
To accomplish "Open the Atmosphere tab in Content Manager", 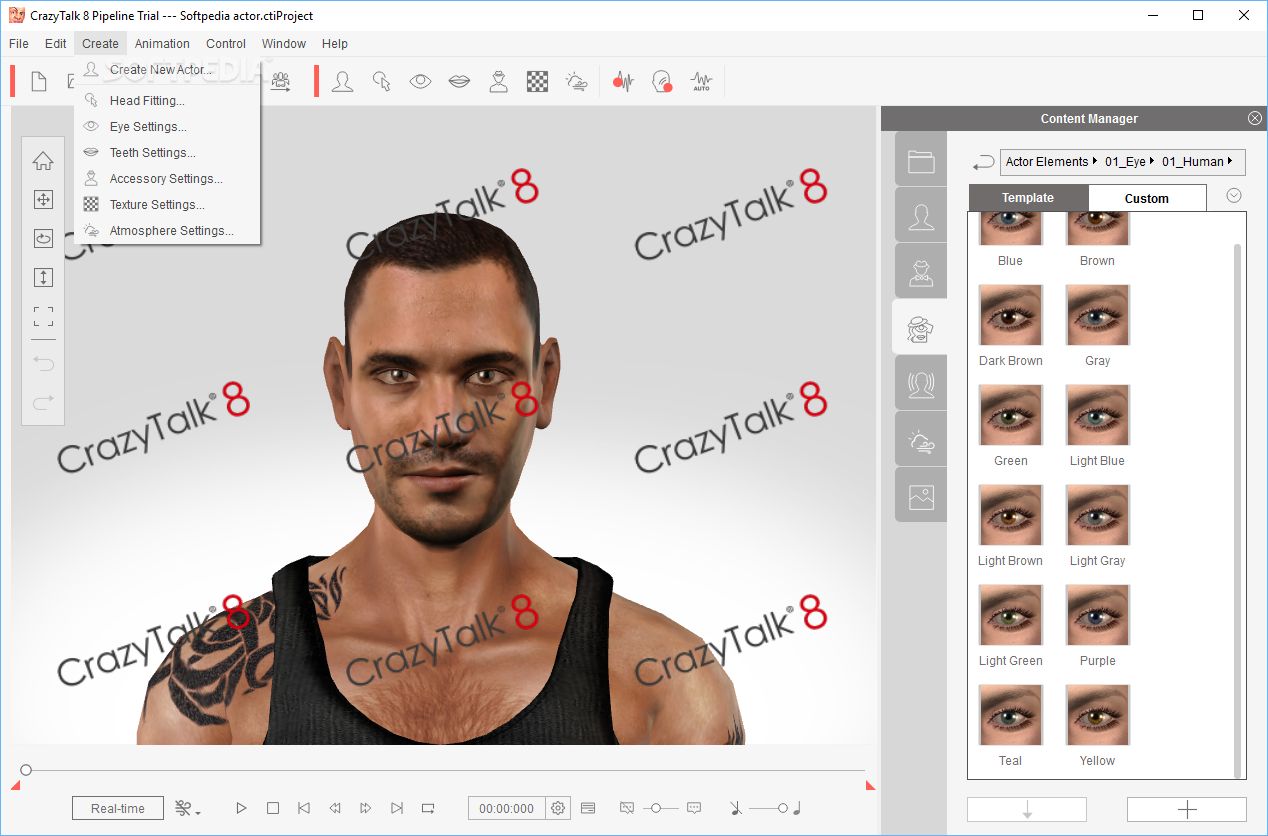I will (921, 440).
